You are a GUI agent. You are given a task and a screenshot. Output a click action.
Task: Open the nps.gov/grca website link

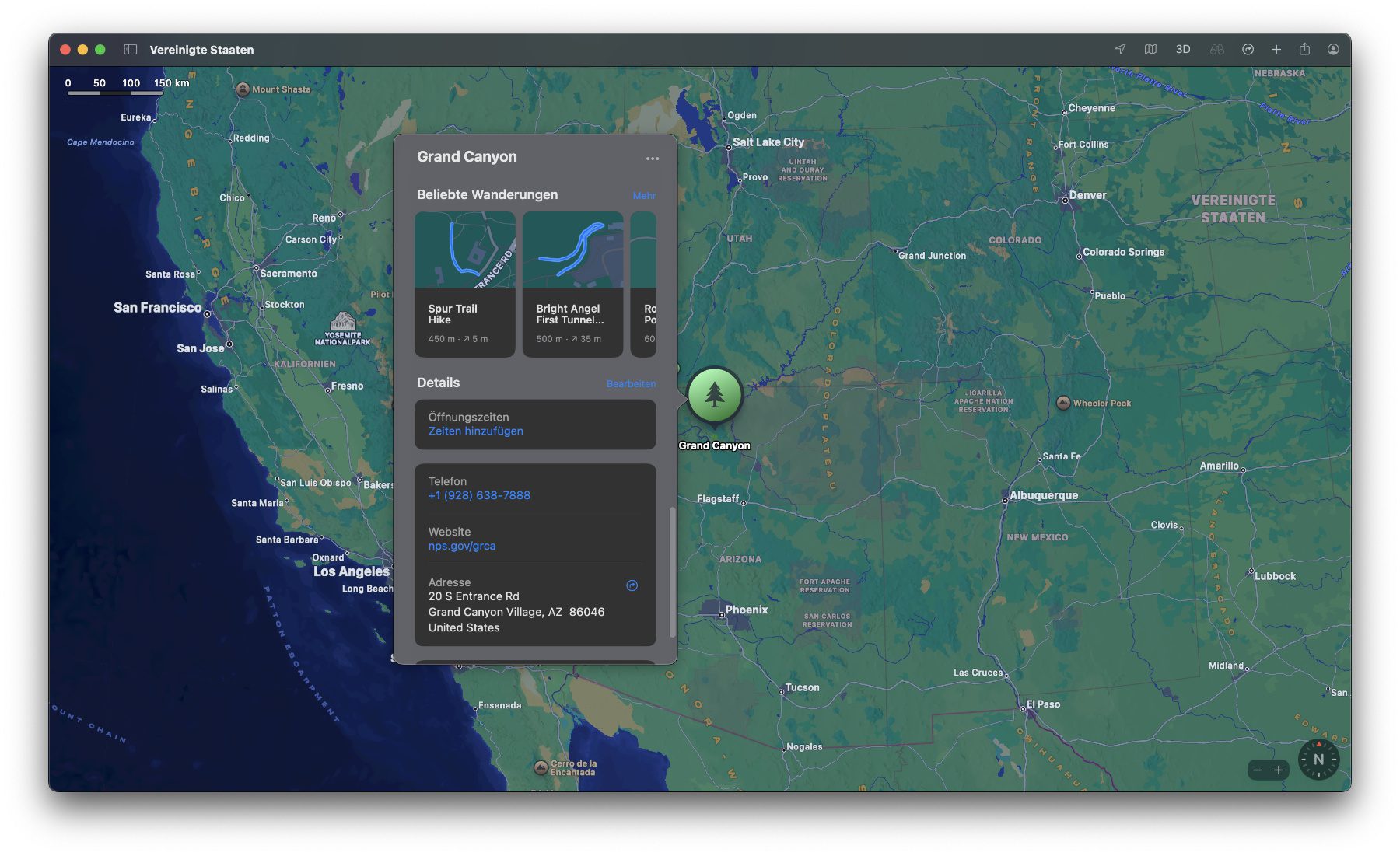coord(461,547)
